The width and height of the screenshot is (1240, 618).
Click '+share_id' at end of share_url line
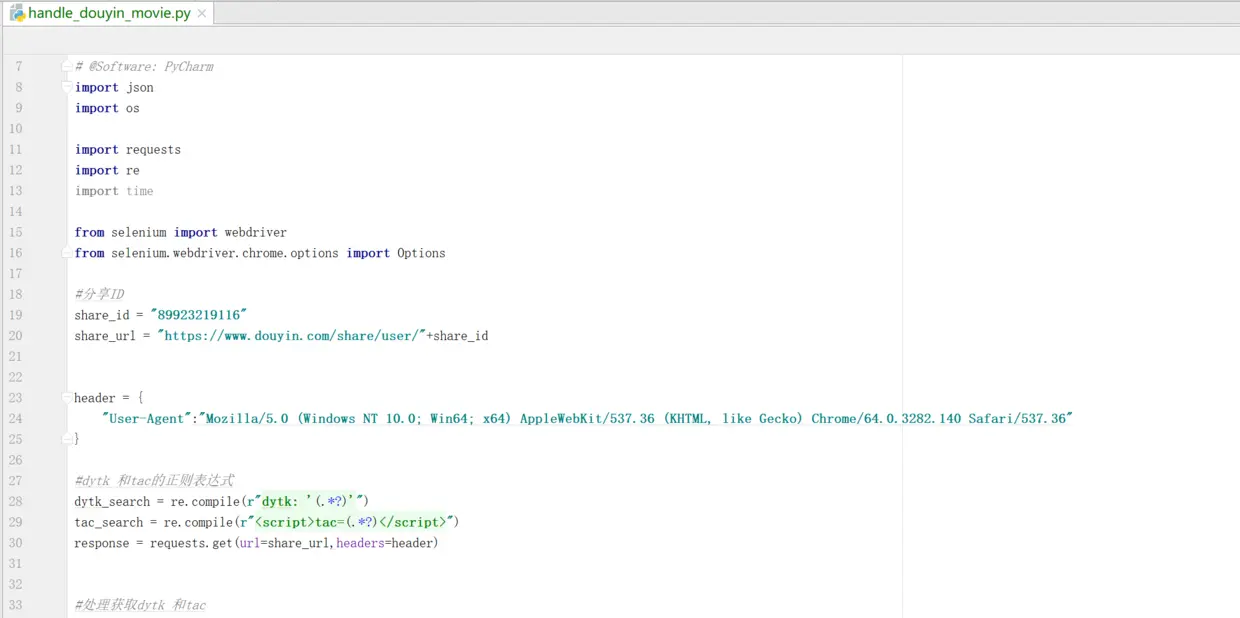coord(458,336)
